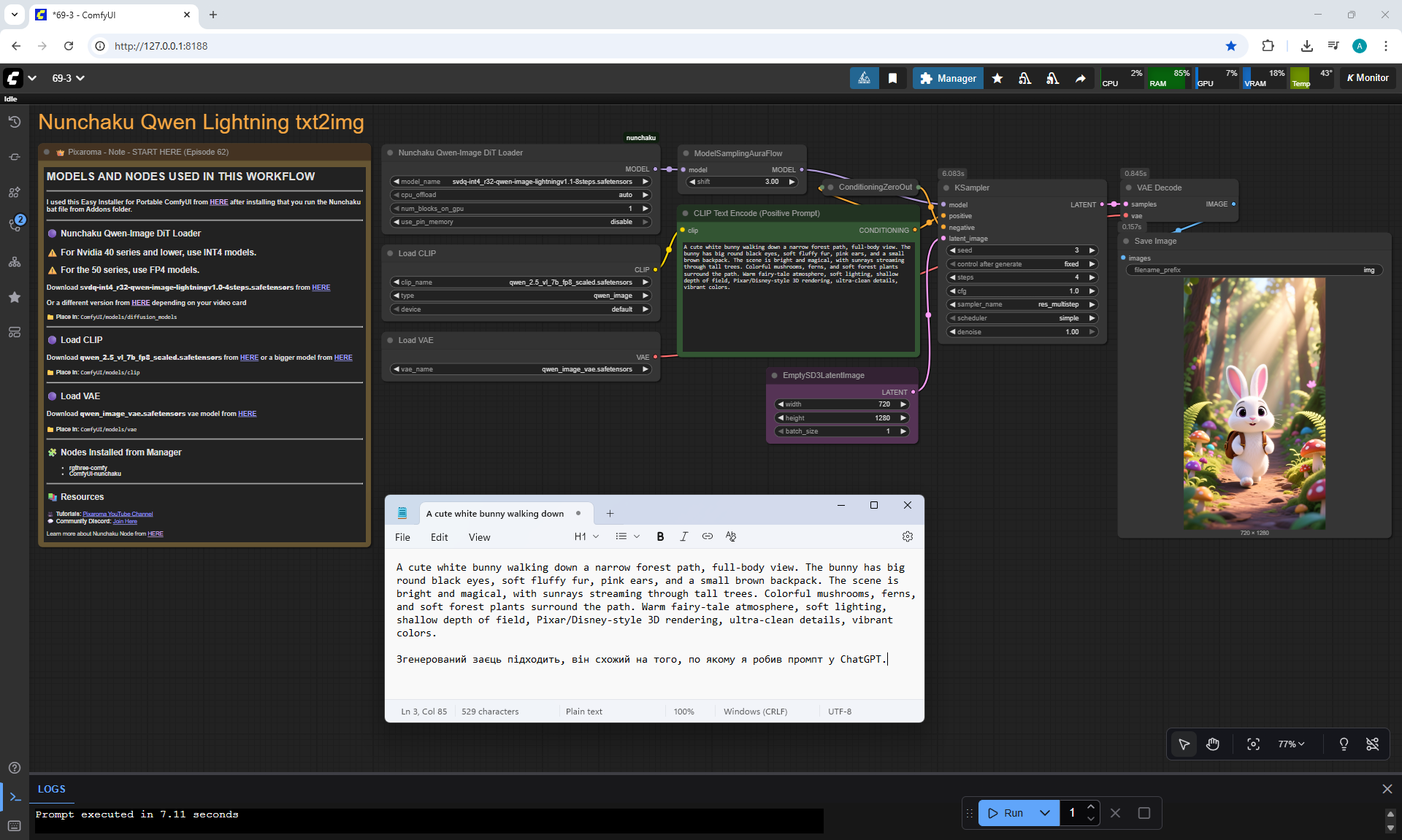The image size is (1402, 840).
Task: Toggle link visibility icon in canvas toolbar
Action: 1372,744
